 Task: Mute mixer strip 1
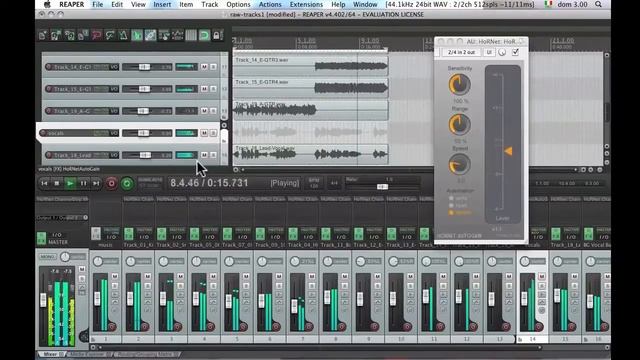pos(115,276)
